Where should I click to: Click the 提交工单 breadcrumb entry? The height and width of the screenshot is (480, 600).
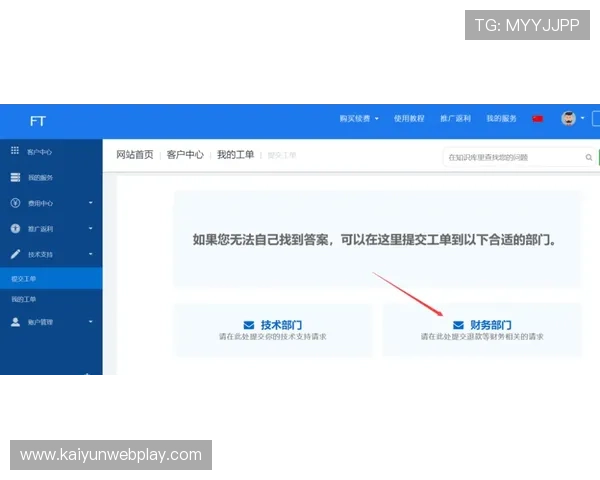(282, 155)
